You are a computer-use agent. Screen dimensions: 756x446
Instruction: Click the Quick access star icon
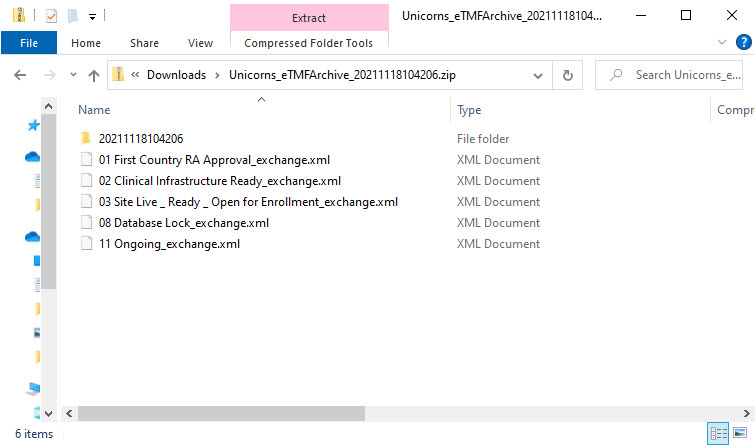tap(33, 125)
